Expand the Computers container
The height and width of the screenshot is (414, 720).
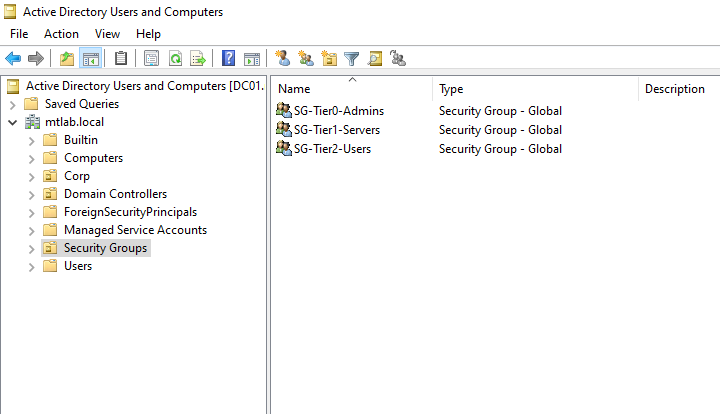click(x=31, y=159)
